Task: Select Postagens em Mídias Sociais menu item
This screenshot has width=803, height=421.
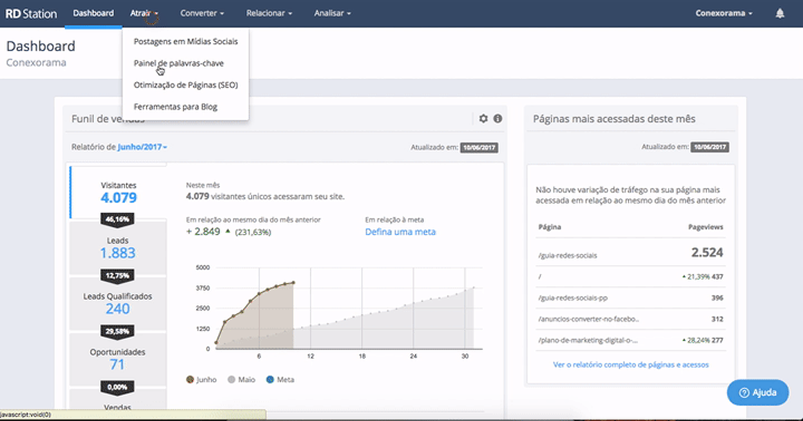Action: tap(185, 42)
